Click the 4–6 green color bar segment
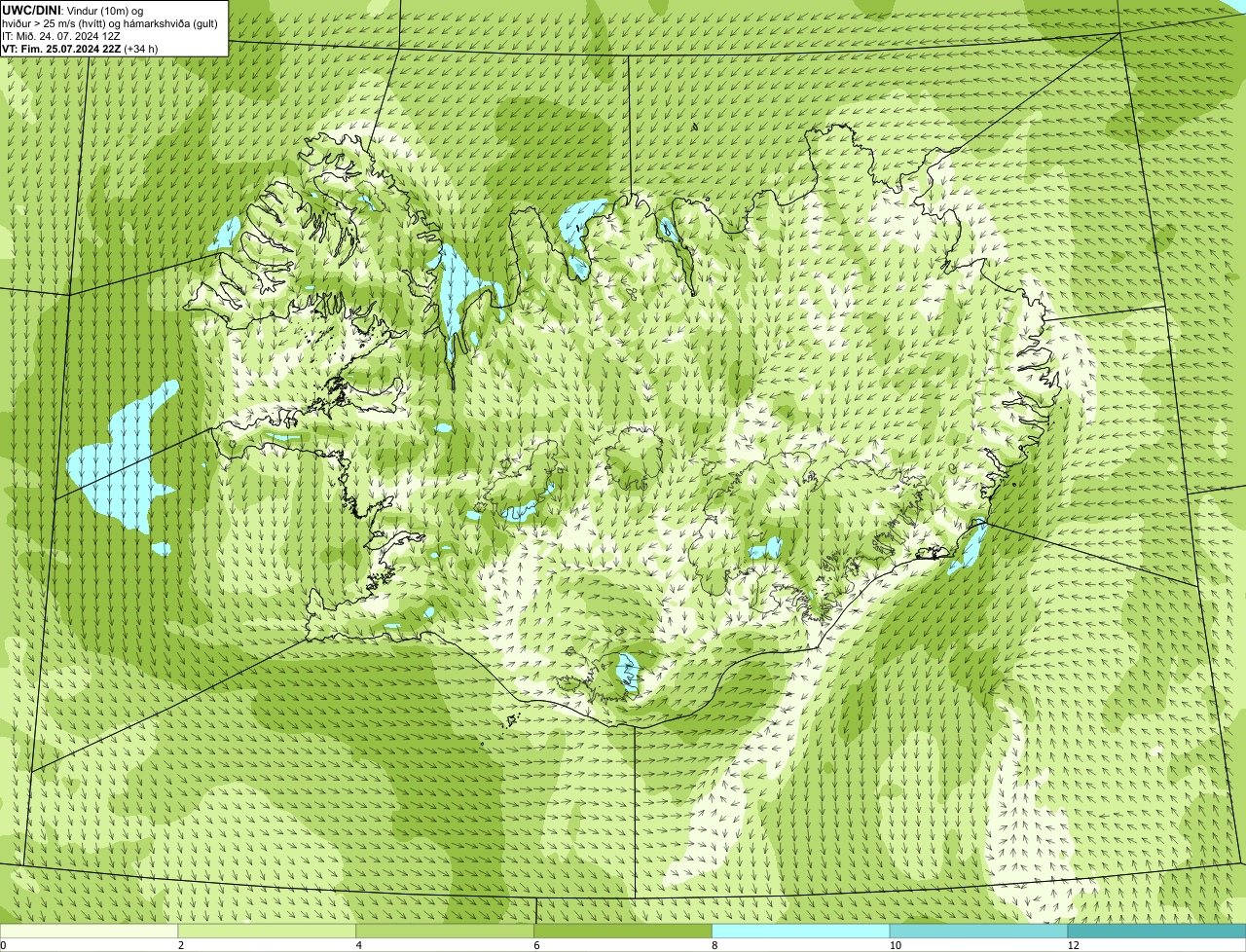Image resolution: width=1246 pixels, height=952 pixels. click(x=445, y=931)
